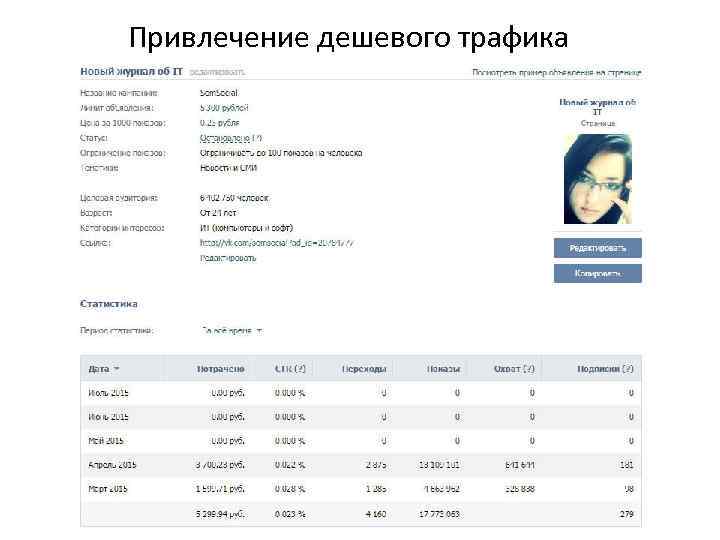Click the 'Страница' label under ad title
This screenshot has height=540, width=720.
pos(597,123)
